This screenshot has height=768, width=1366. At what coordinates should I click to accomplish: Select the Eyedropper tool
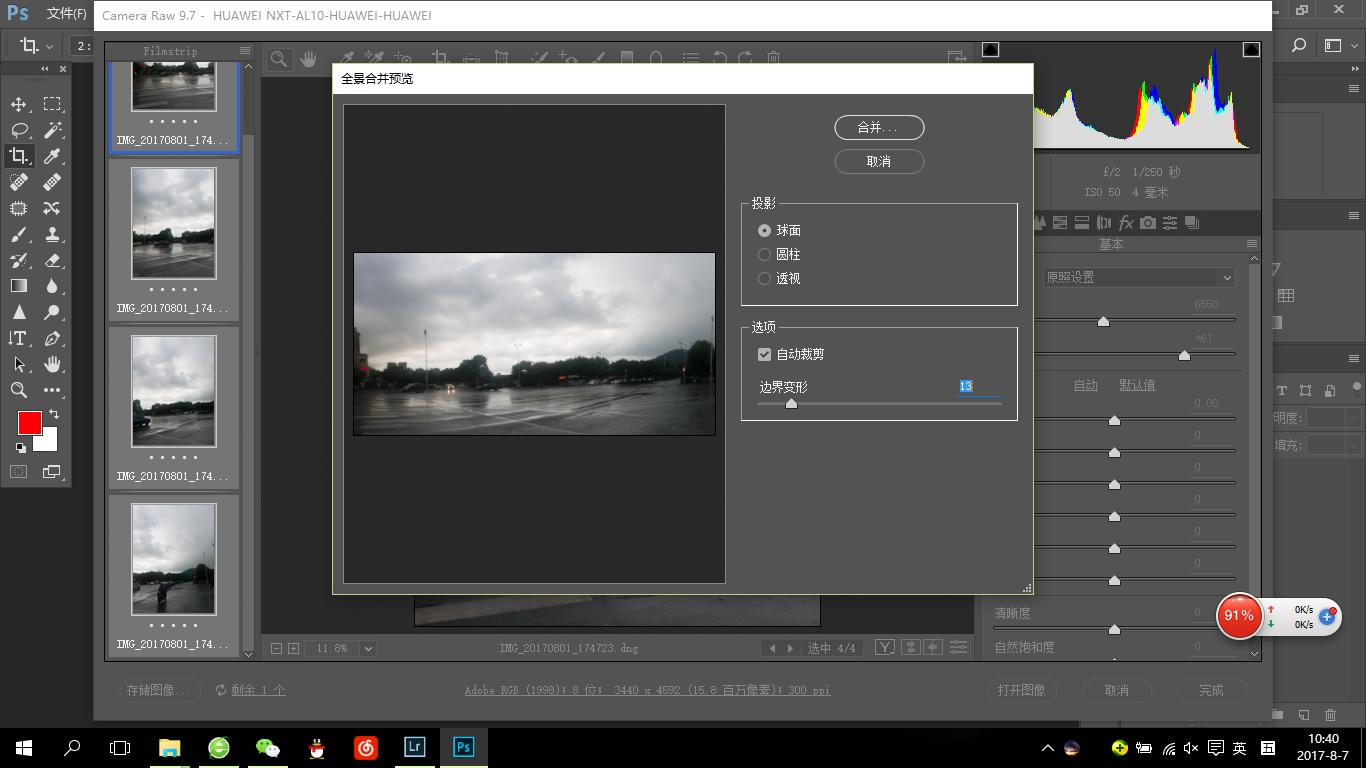(x=52, y=156)
